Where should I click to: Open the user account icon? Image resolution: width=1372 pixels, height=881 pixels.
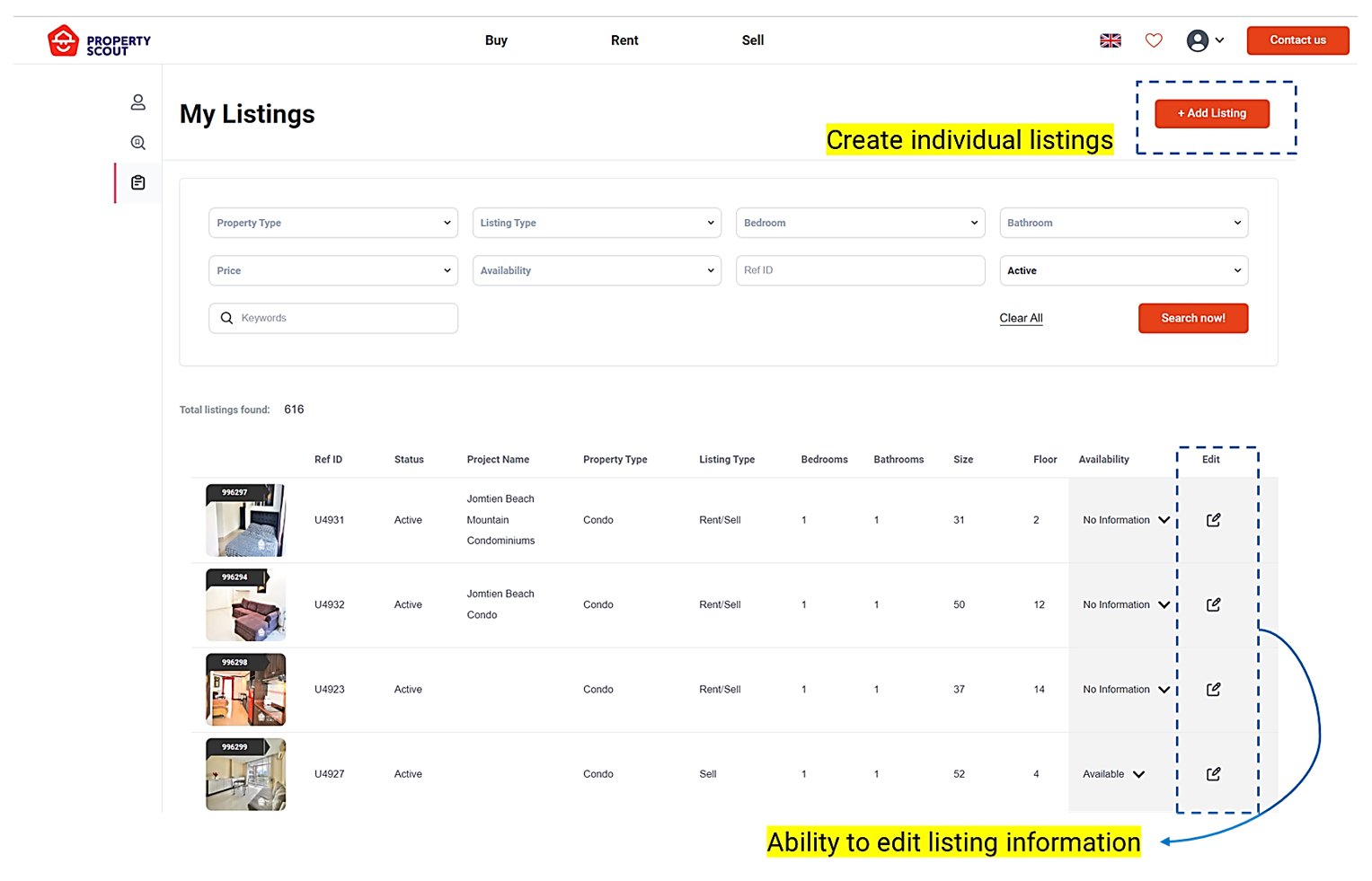tap(1198, 40)
